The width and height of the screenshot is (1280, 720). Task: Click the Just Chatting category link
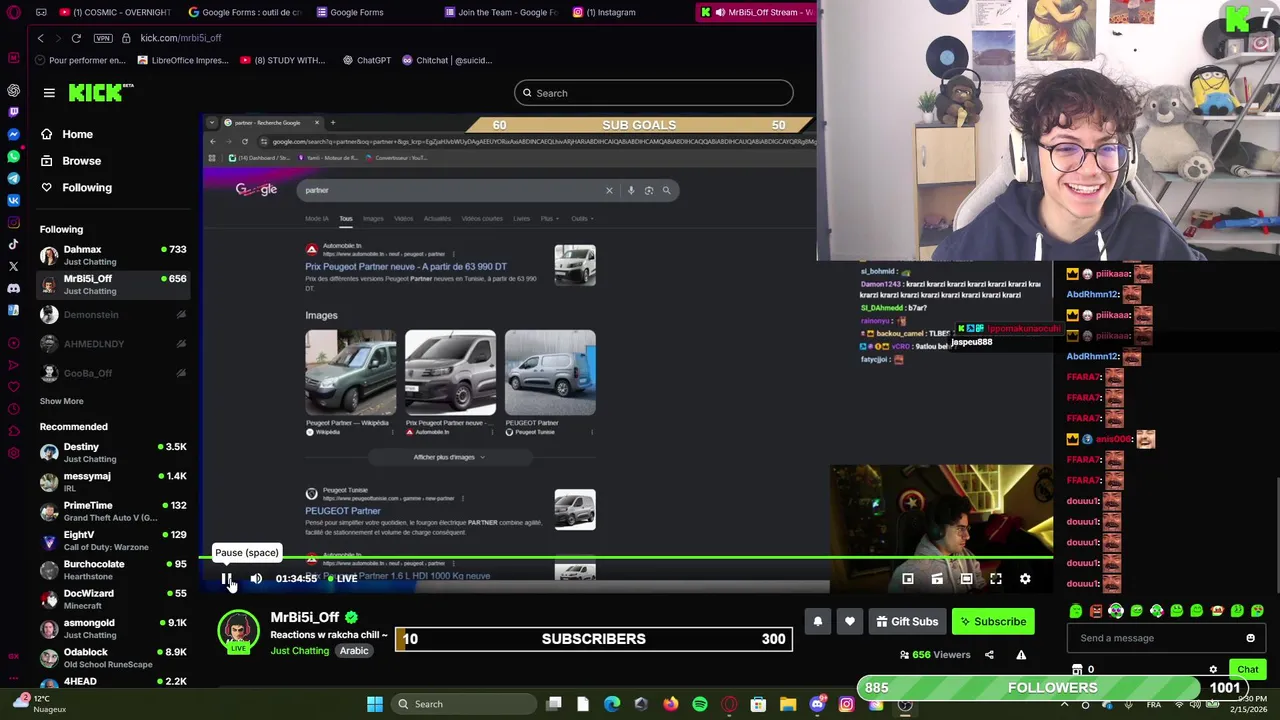coord(299,651)
